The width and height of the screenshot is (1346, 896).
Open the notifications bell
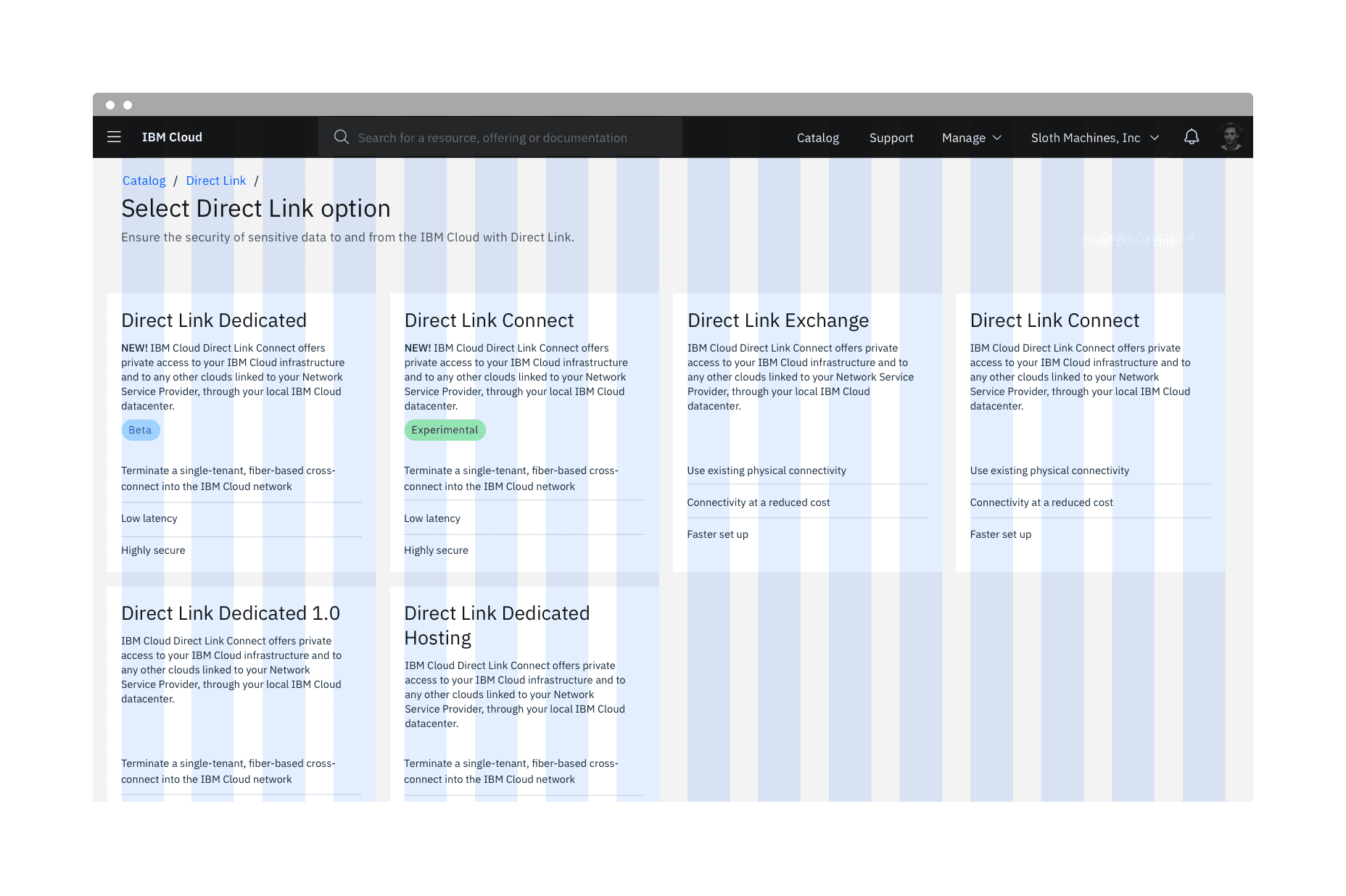coord(1192,136)
